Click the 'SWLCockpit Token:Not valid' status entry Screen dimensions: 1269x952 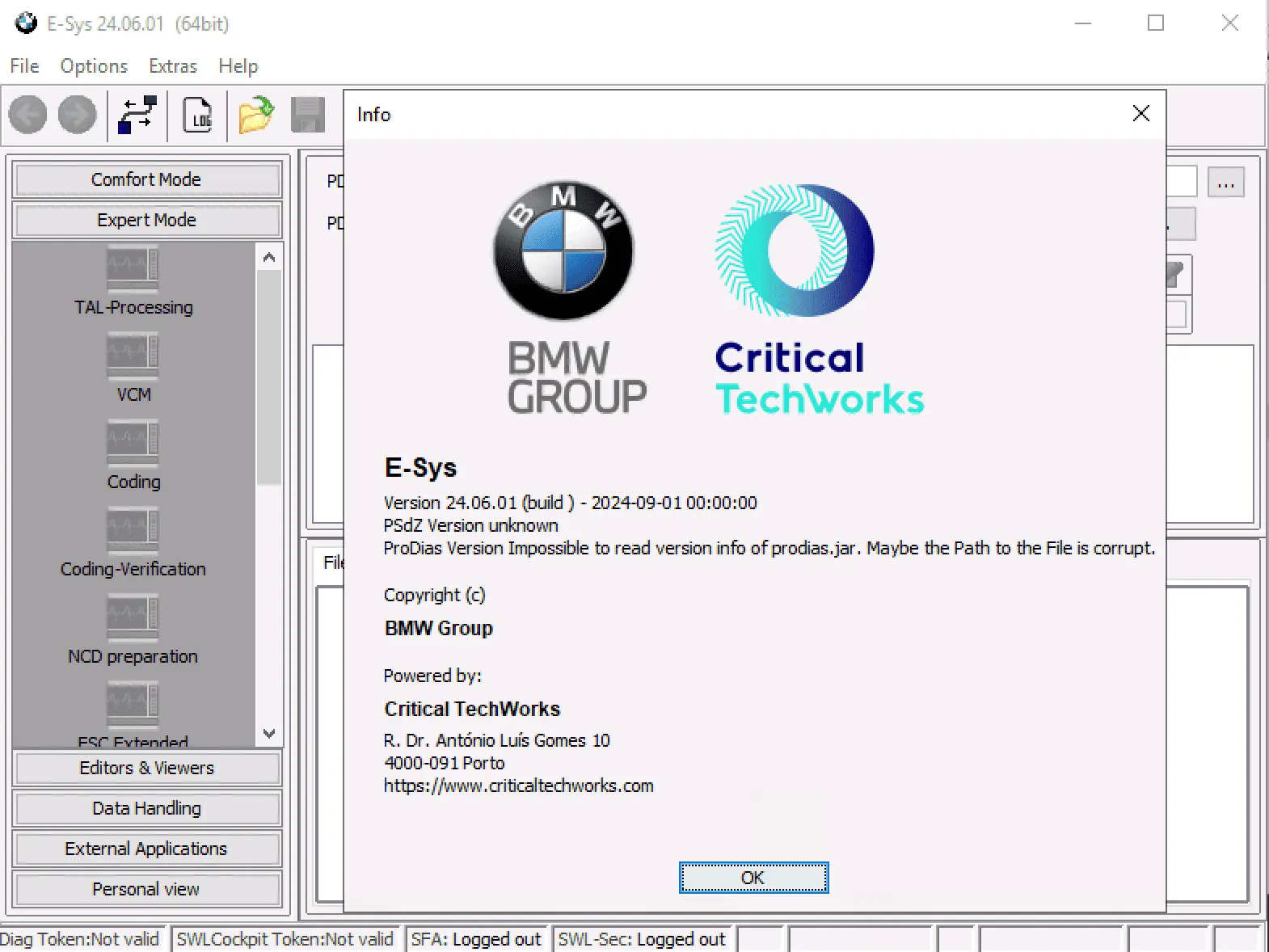point(285,939)
